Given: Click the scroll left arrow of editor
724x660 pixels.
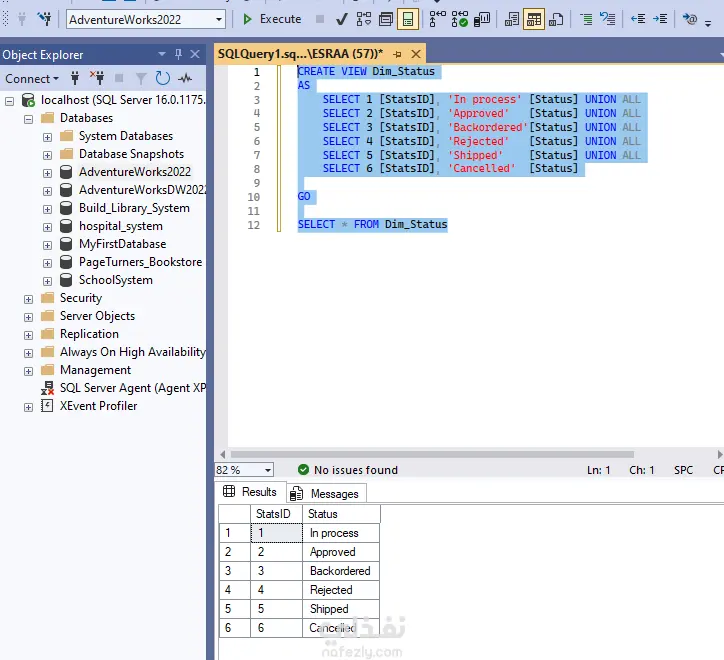Looking at the screenshot, I should click(223, 454).
